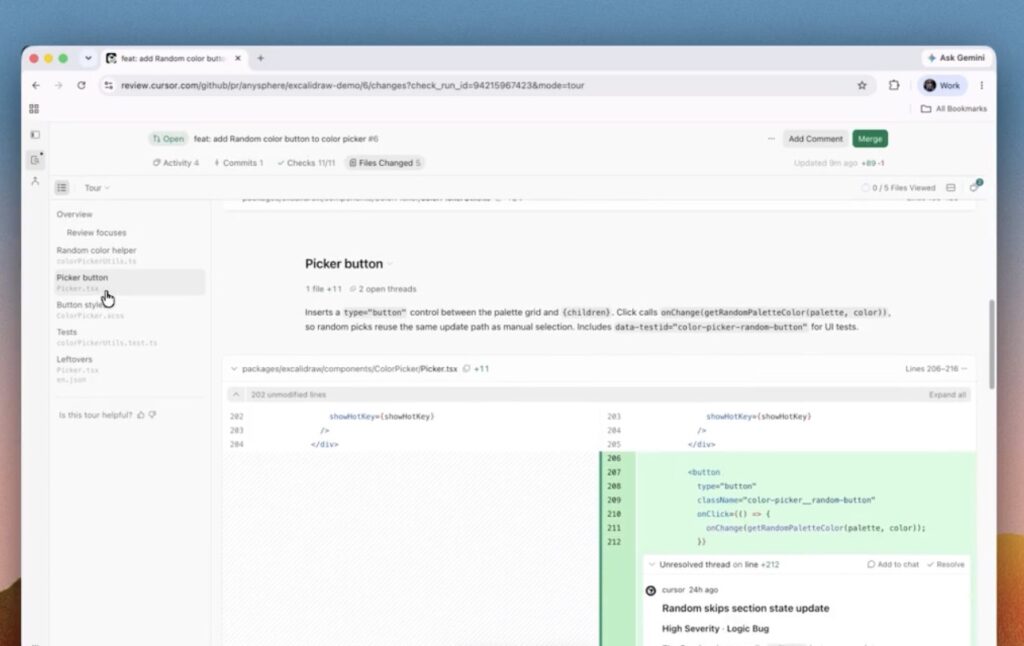Reload the review page
This screenshot has width=1024, height=646.
(x=81, y=86)
